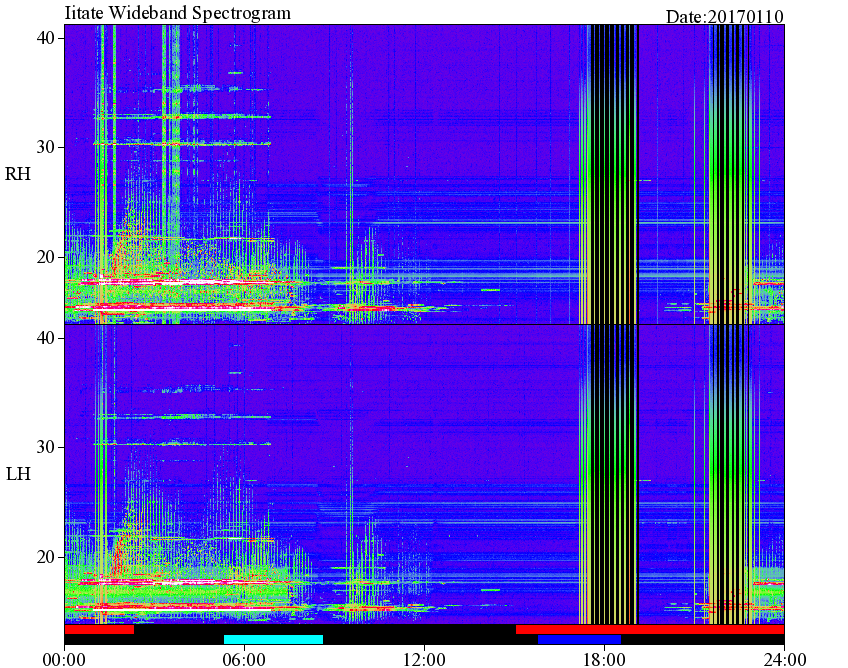Select the LH panel label

18,474
